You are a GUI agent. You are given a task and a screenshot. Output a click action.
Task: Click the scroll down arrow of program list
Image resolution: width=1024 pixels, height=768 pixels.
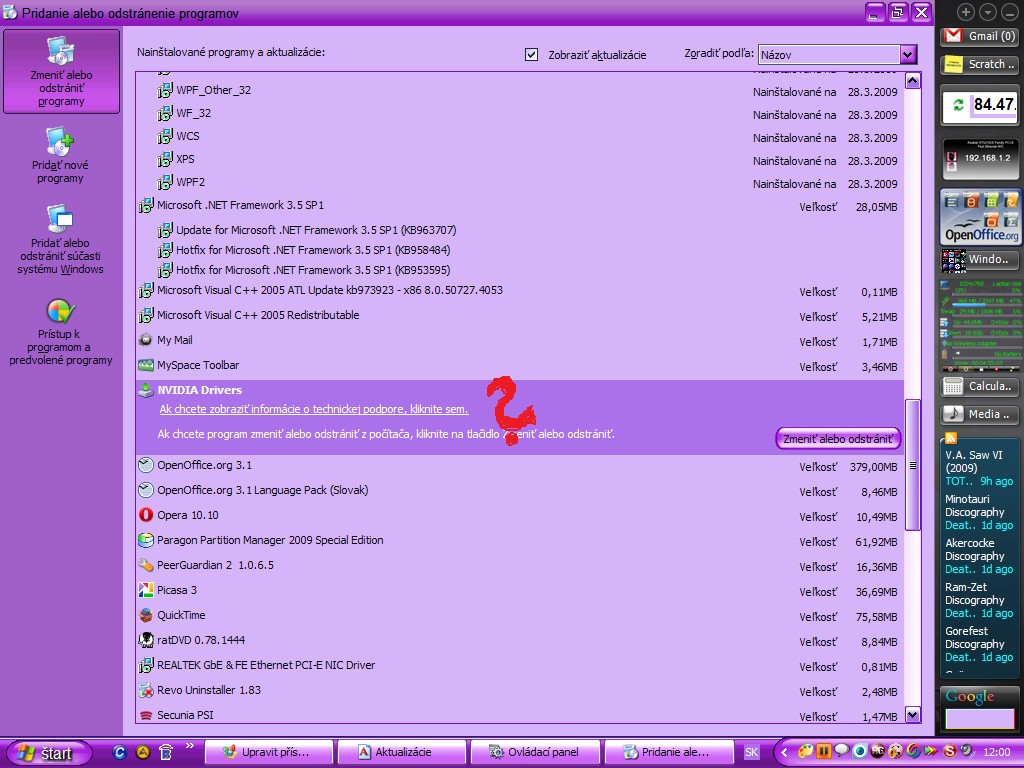point(912,714)
